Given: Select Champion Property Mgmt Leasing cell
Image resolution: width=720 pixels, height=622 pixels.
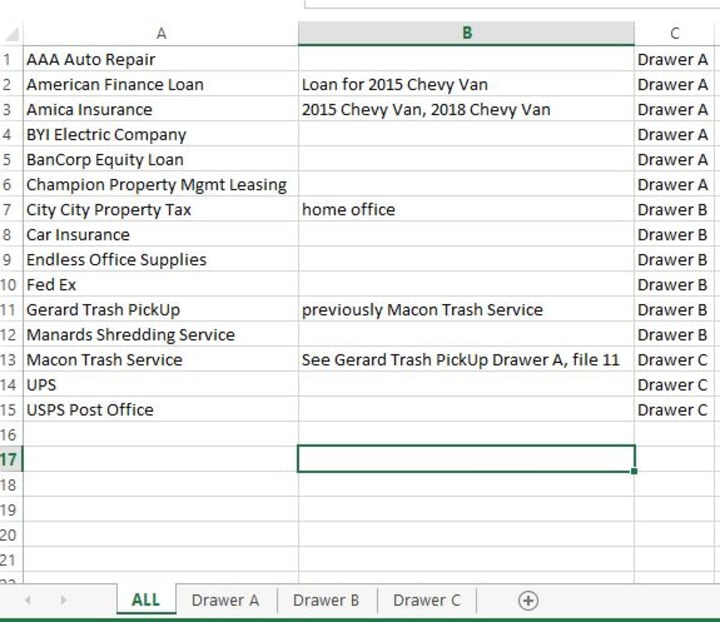Looking at the screenshot, I should 161,185.
